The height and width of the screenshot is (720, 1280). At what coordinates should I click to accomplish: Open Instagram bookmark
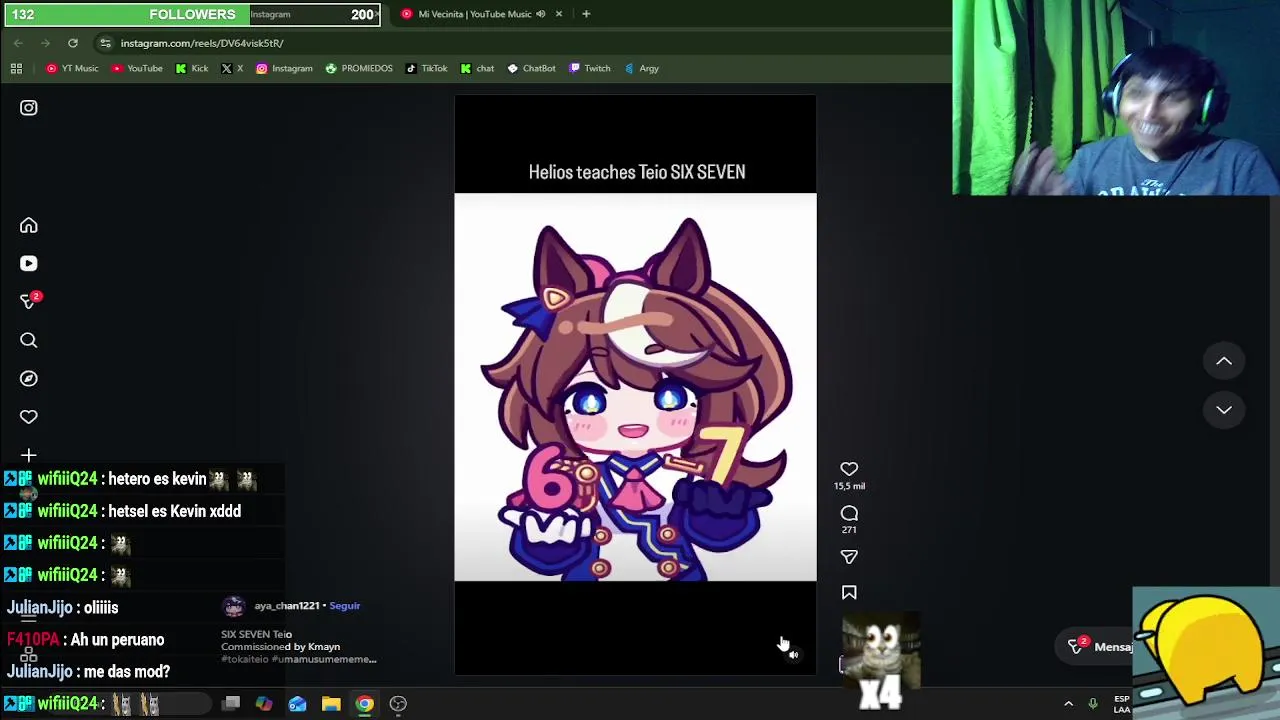coord(284,68)
